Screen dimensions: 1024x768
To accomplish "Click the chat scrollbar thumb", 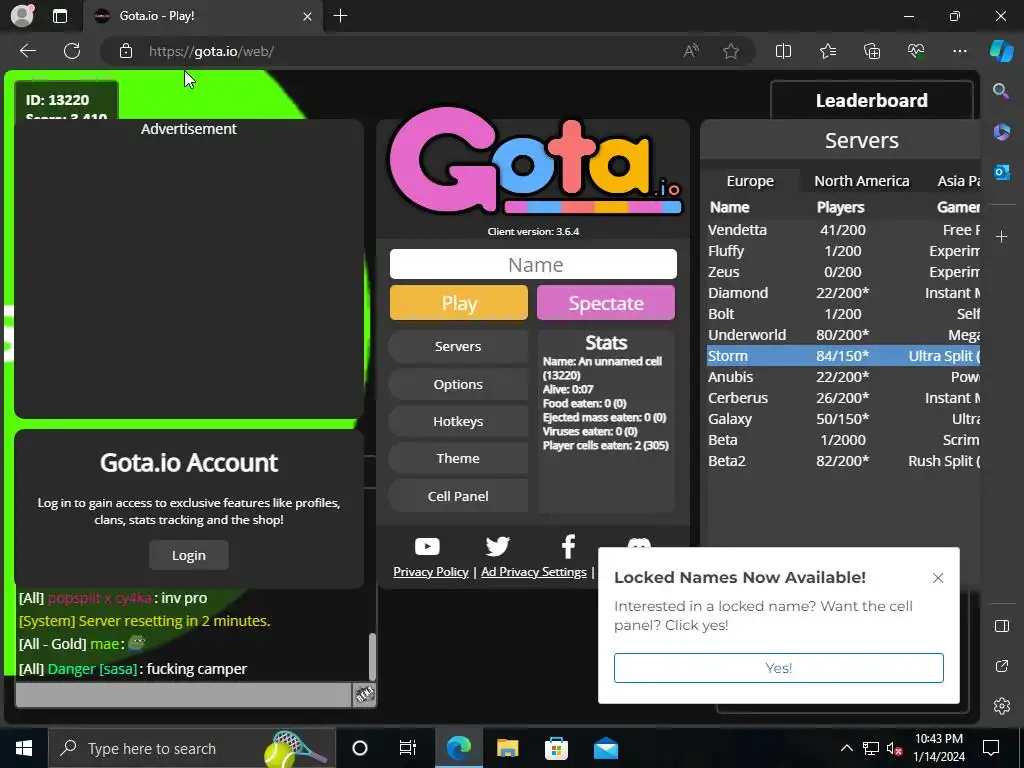I will pos(372,656).
